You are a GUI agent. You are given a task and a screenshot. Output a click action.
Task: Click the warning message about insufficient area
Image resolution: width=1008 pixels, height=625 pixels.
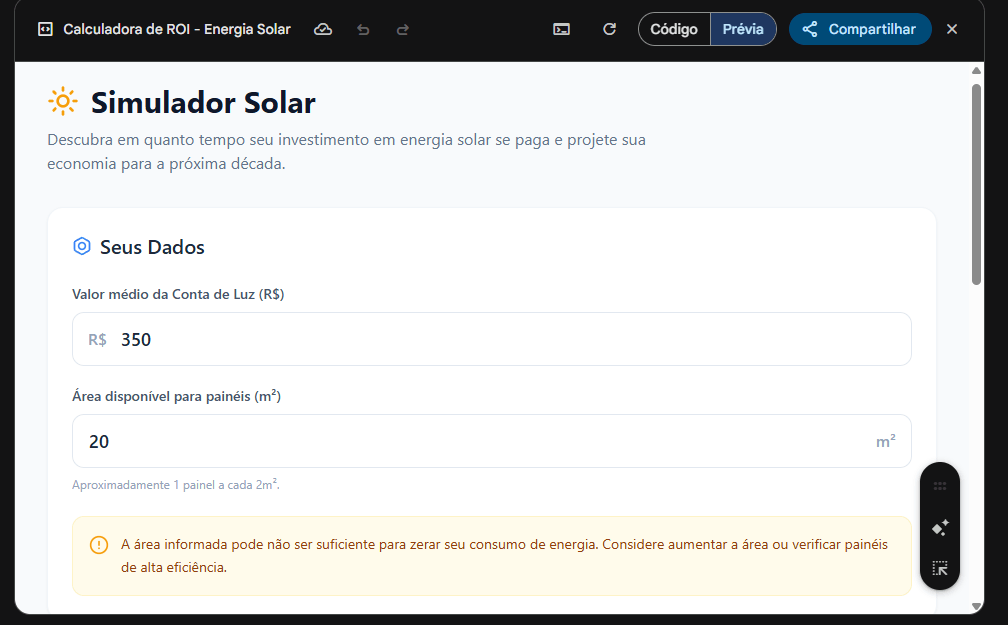(505, 556)
